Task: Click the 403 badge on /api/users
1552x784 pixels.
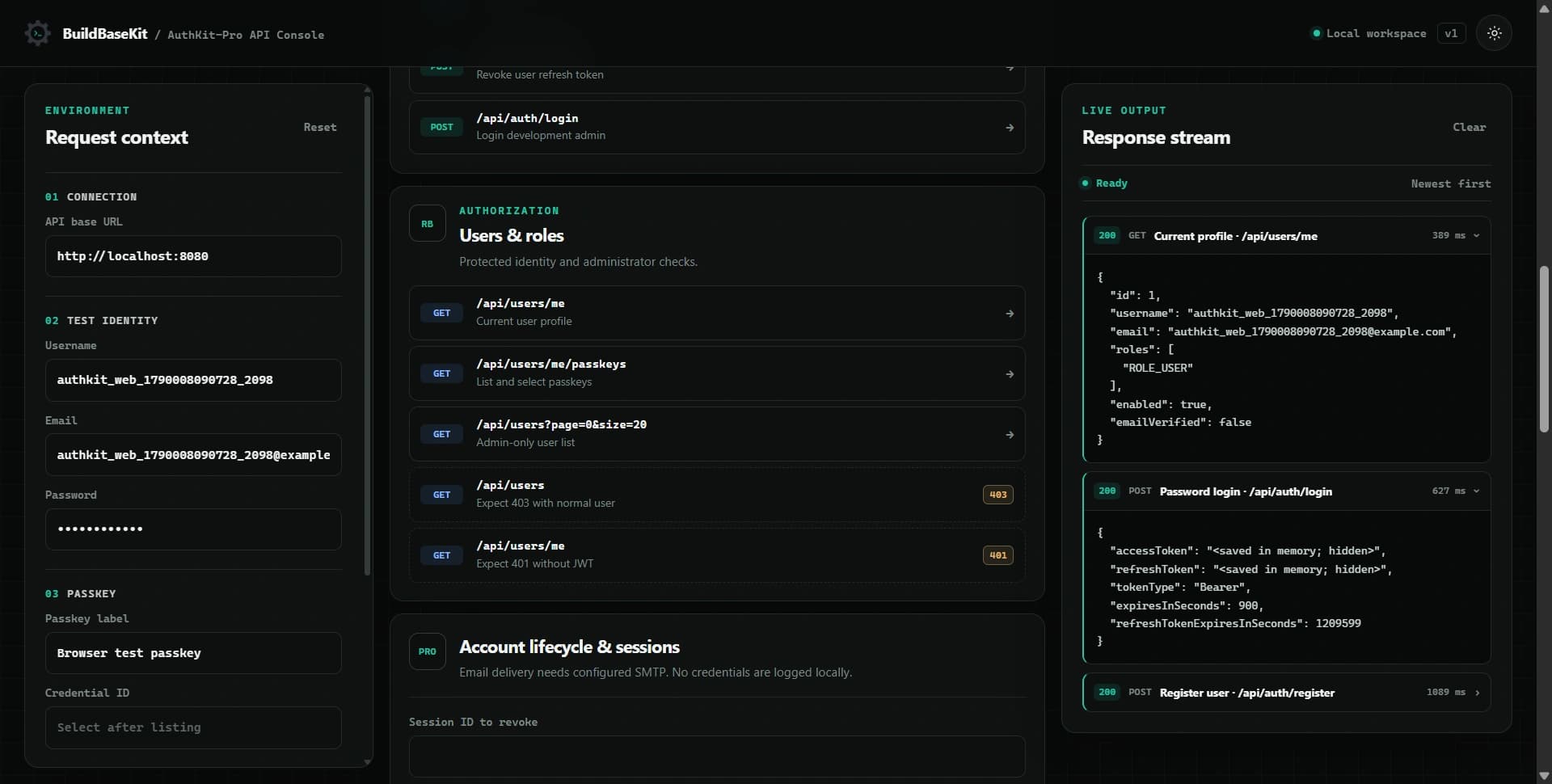Action: (x=998, y=495)
